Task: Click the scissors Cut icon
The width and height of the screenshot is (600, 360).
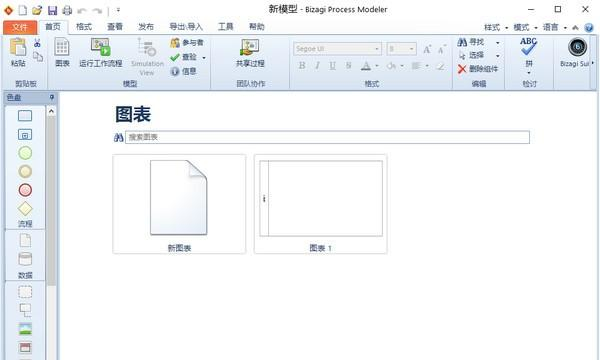Action: tap(37, 43)
